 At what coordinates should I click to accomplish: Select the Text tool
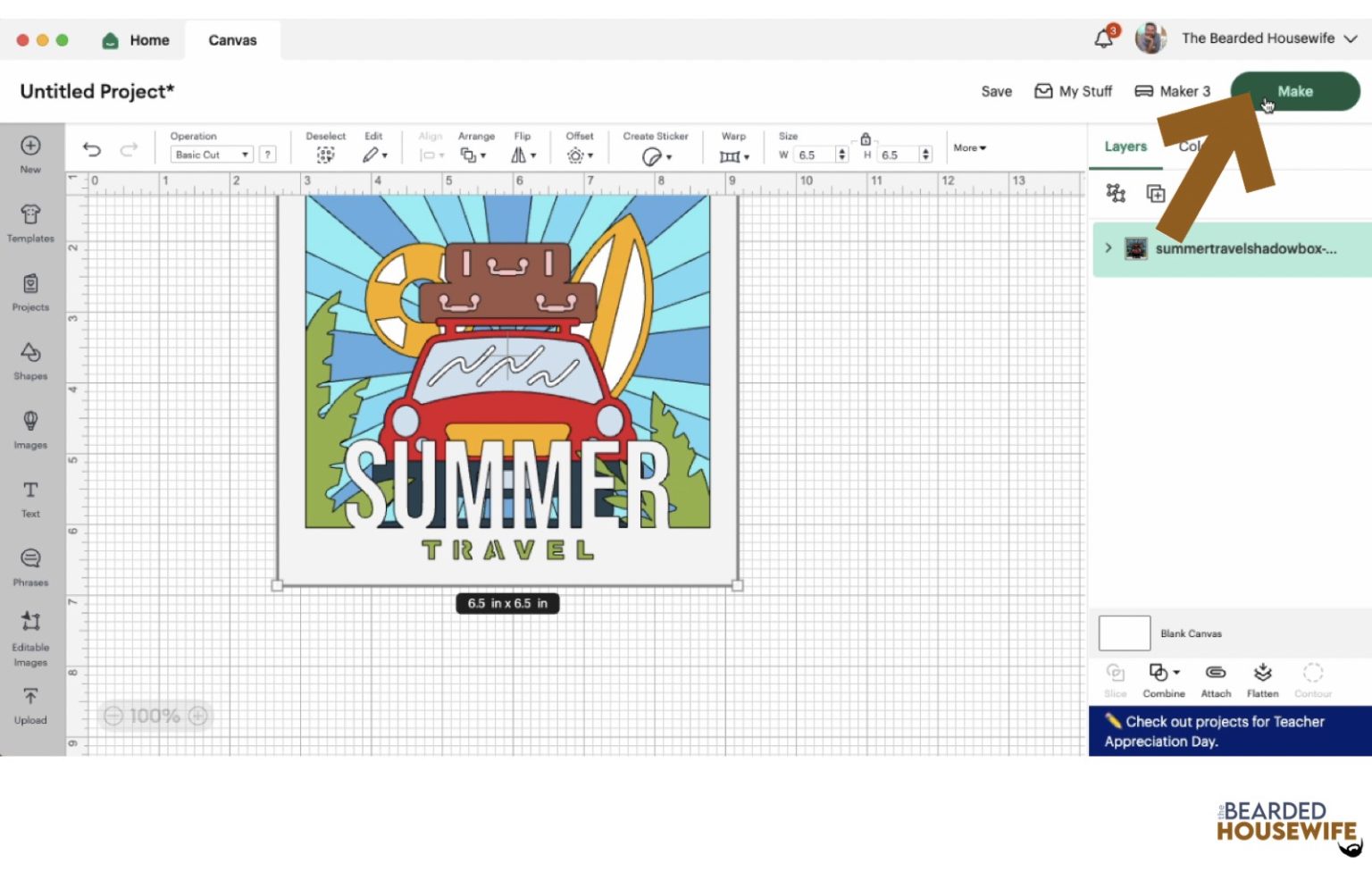pyautogui.click(x=30, y=497)
